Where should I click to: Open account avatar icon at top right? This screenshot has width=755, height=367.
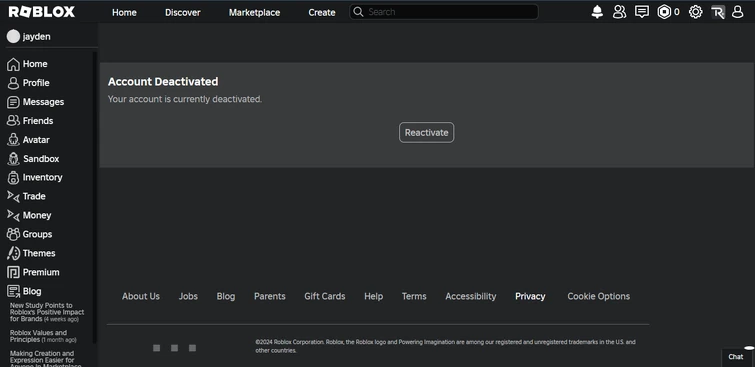tap(738, 12)
